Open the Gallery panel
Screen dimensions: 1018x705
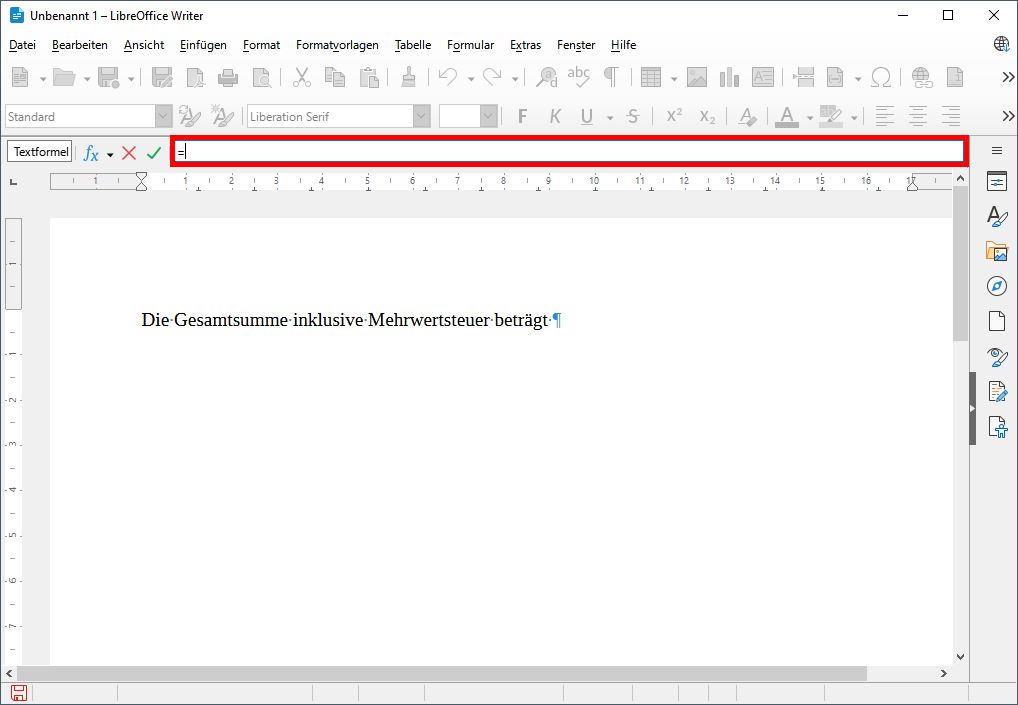(996, 251)
